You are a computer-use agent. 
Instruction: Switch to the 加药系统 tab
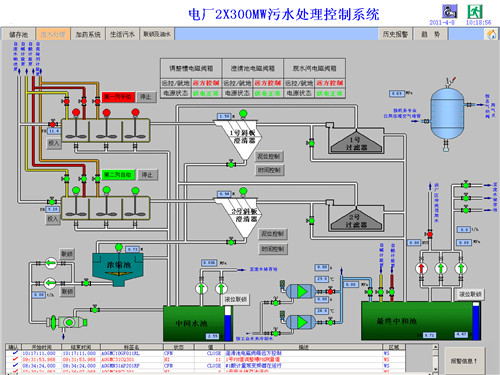[88, 34]
